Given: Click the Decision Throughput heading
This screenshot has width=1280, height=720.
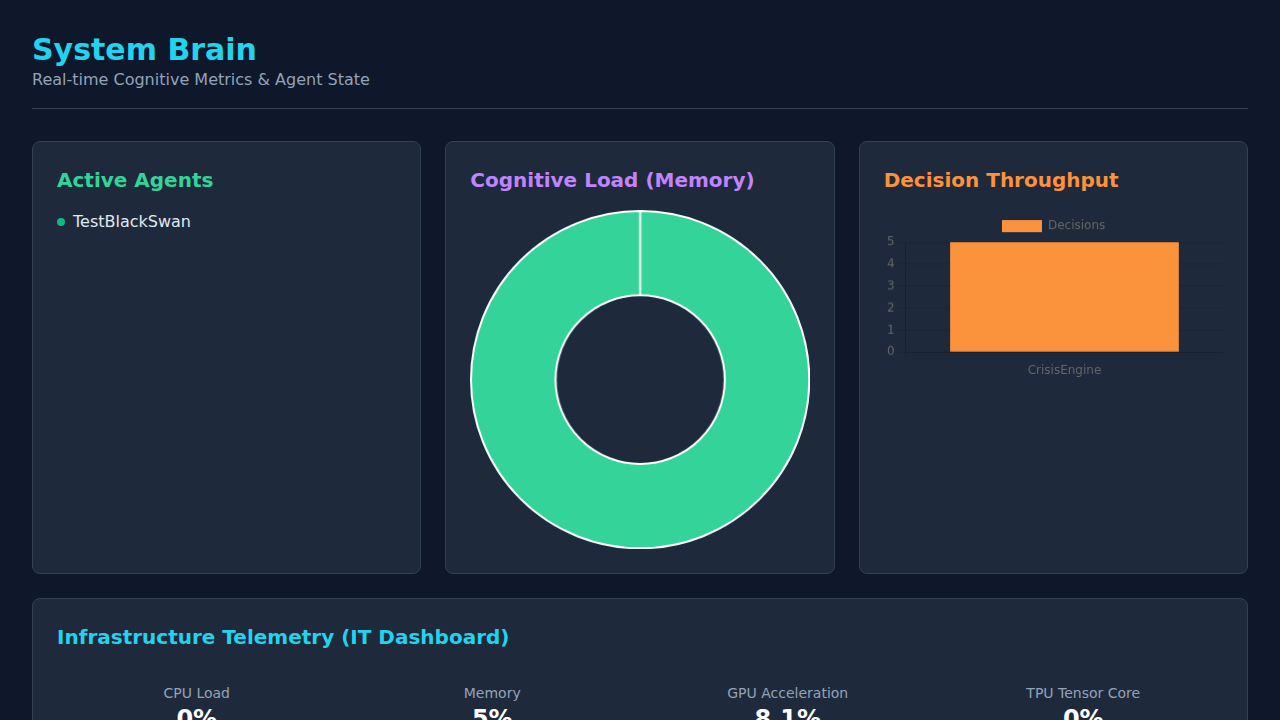Looking at the screenshot, I should click(x=1001, y=181).
